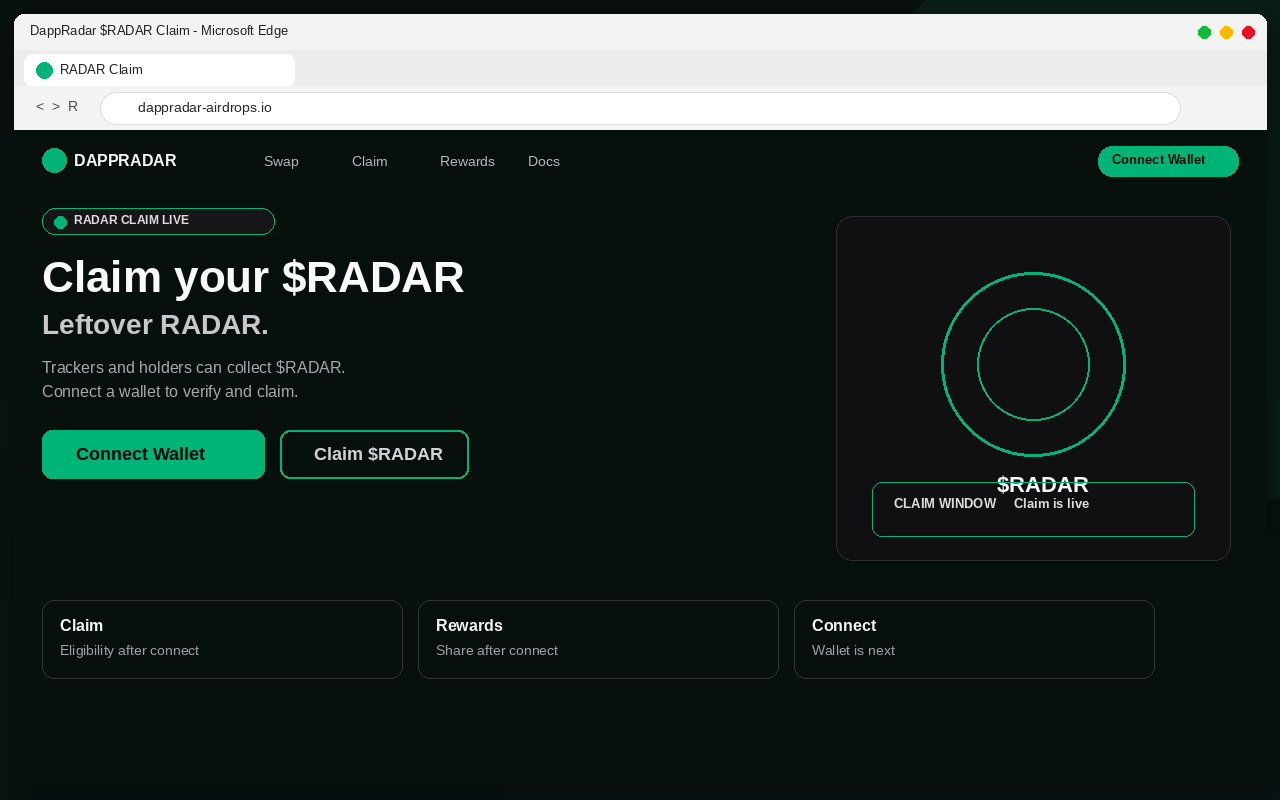Go back with the < browser button
This screenshot has width=1280, height=800.
click(40, 106)
